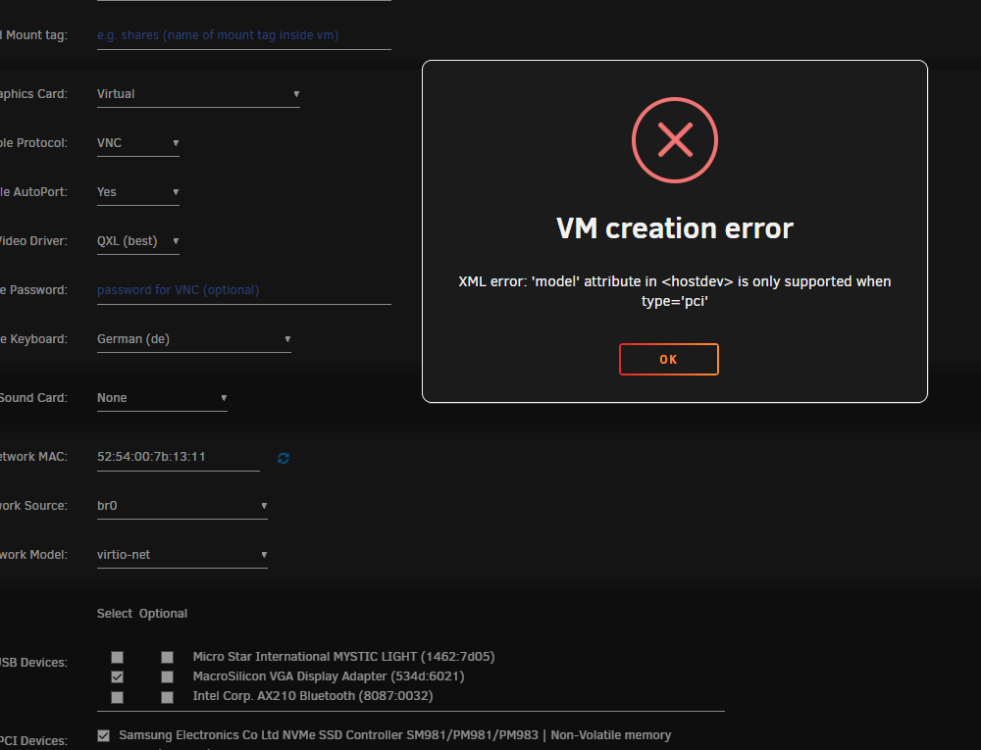Untick Select checkbox for MacroSilicon VGA Display Adapter
The width and height of the screenshot is (981, 750).
117,677
